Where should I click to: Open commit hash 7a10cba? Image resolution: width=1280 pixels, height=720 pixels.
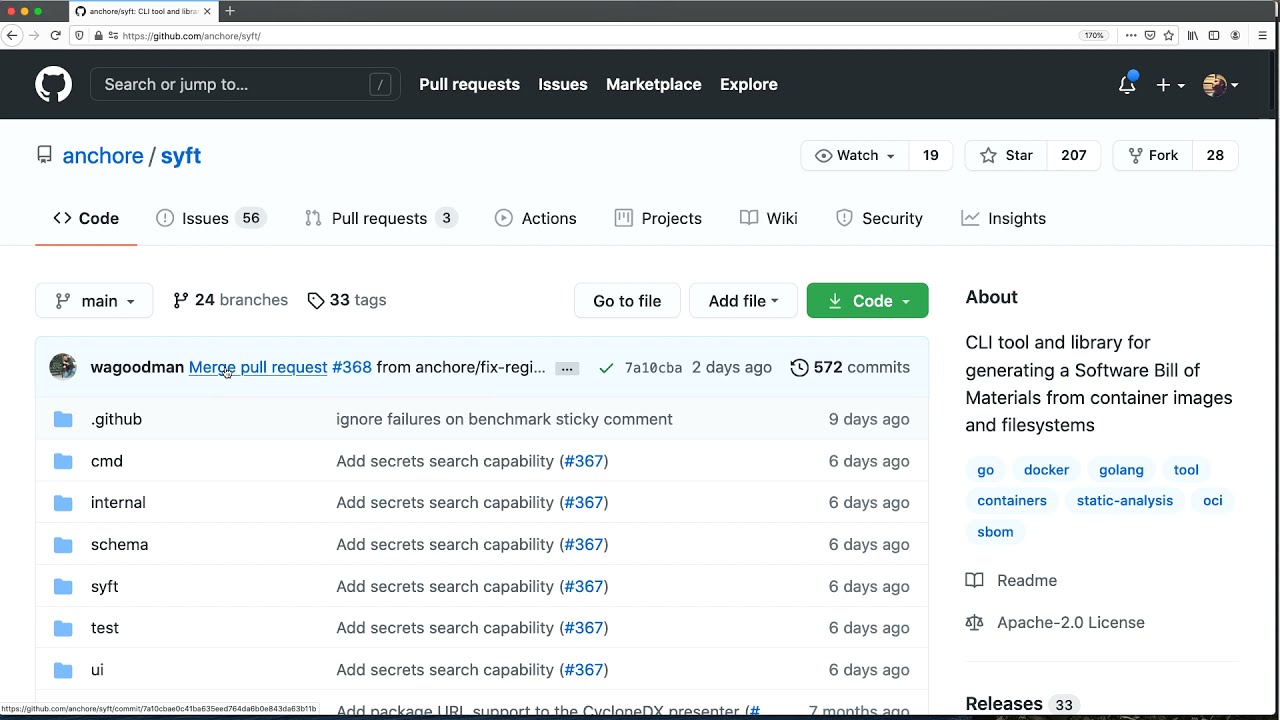tap(653, 368)
